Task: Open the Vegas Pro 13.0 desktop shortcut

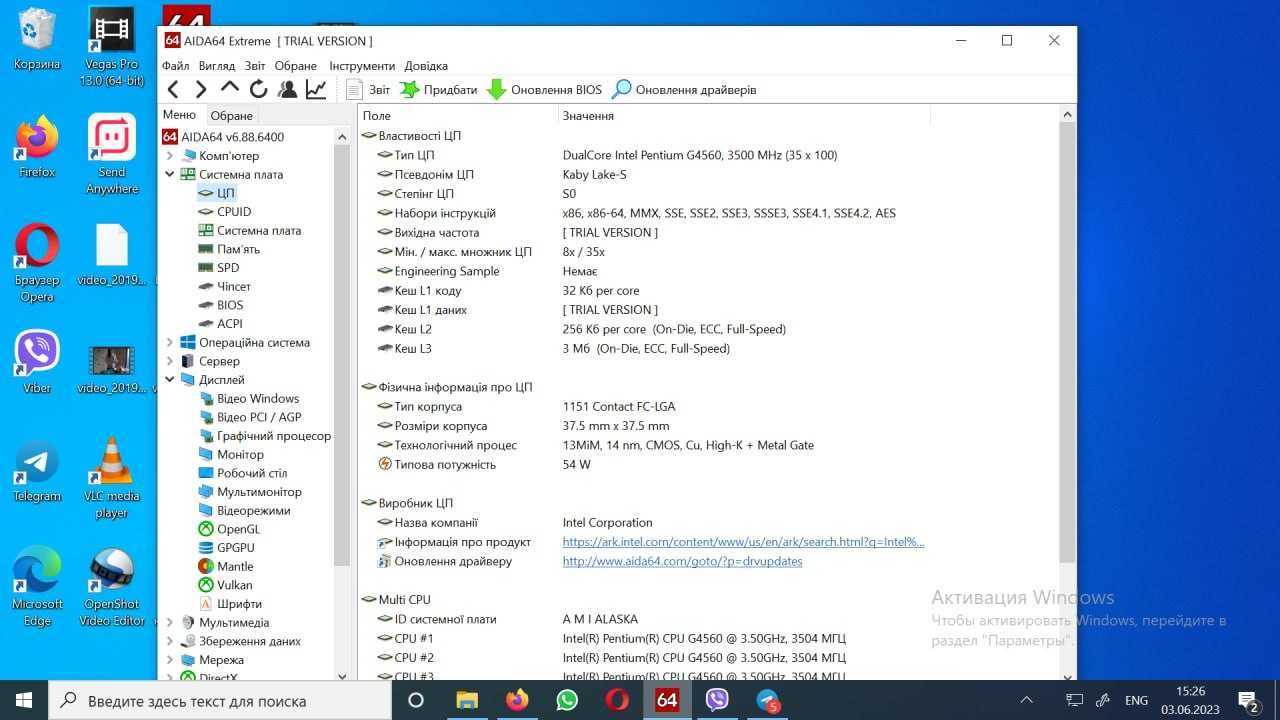Action: [x=112, y=46]
